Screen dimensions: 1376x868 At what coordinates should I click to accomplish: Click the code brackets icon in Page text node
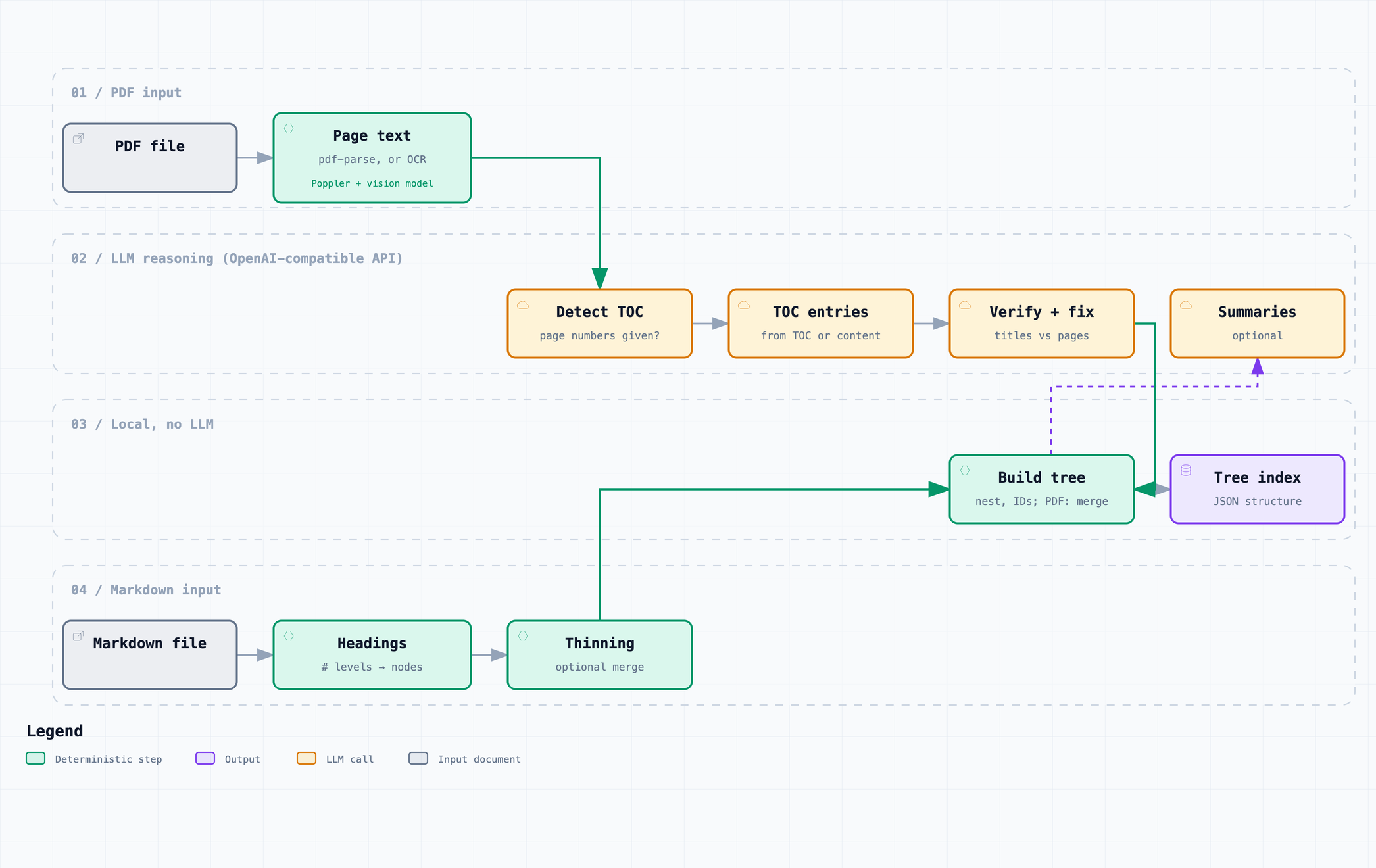click(x=289, y=128)
